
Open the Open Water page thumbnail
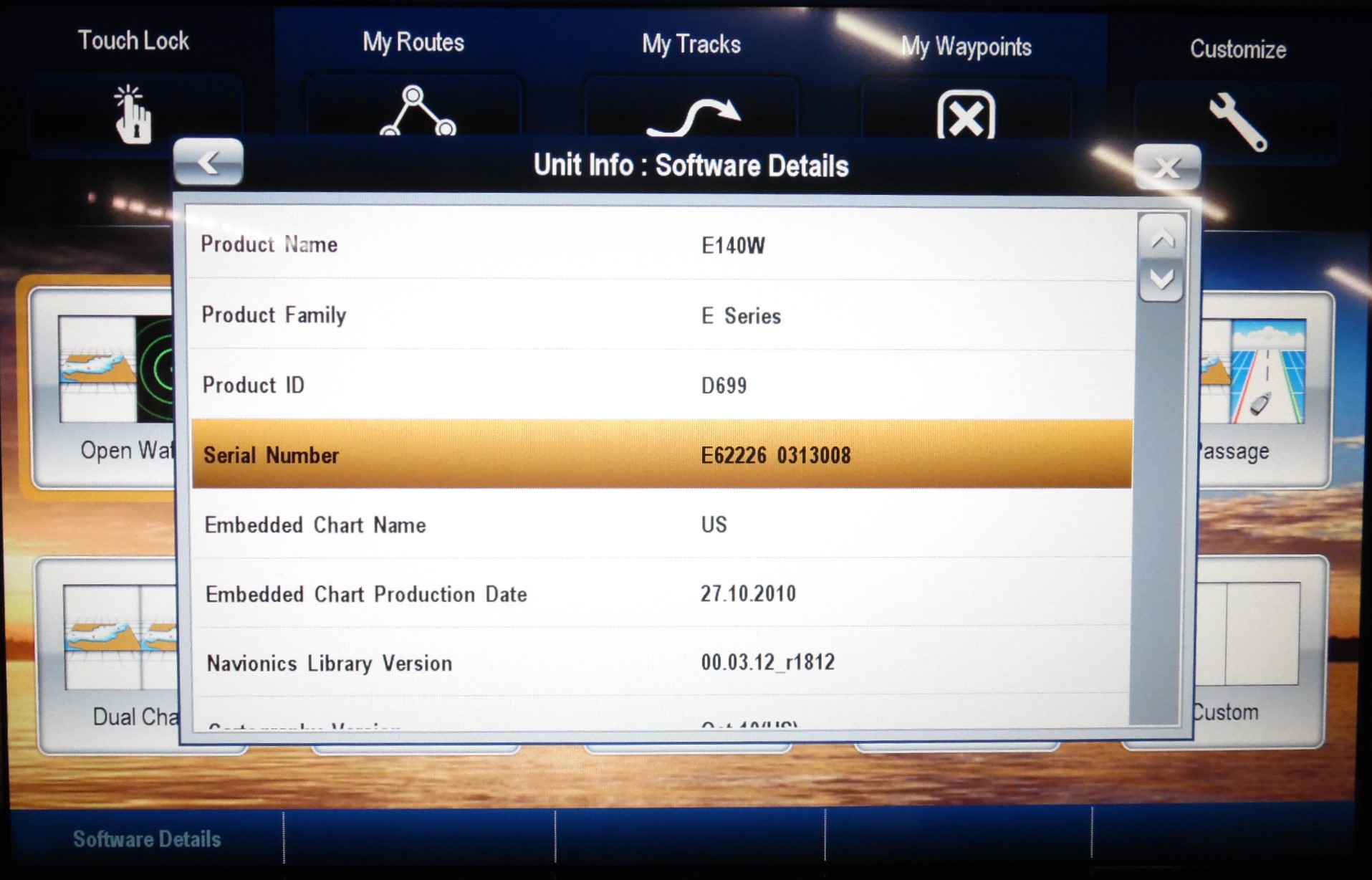103,387
